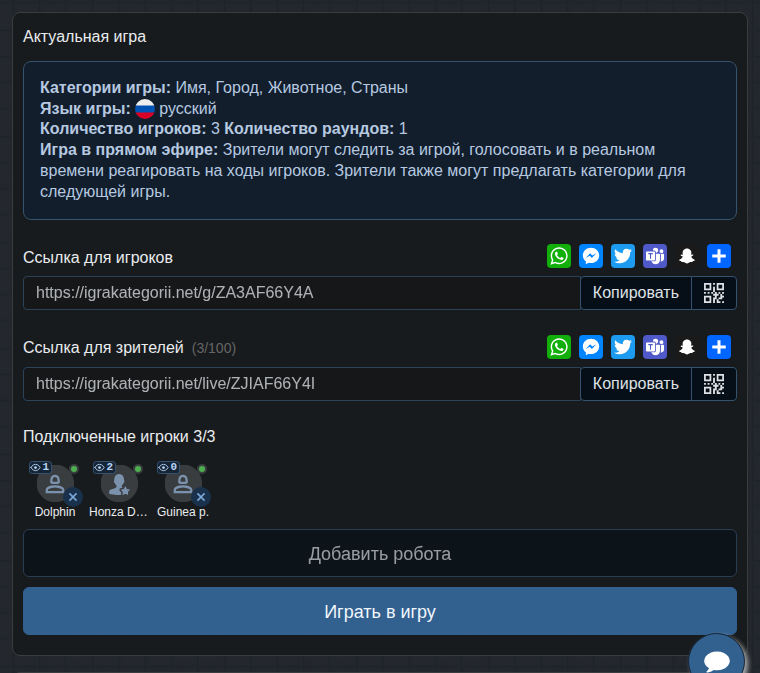
Task: Click Honza D's viewer count eye badge
Action: (104, 467)
